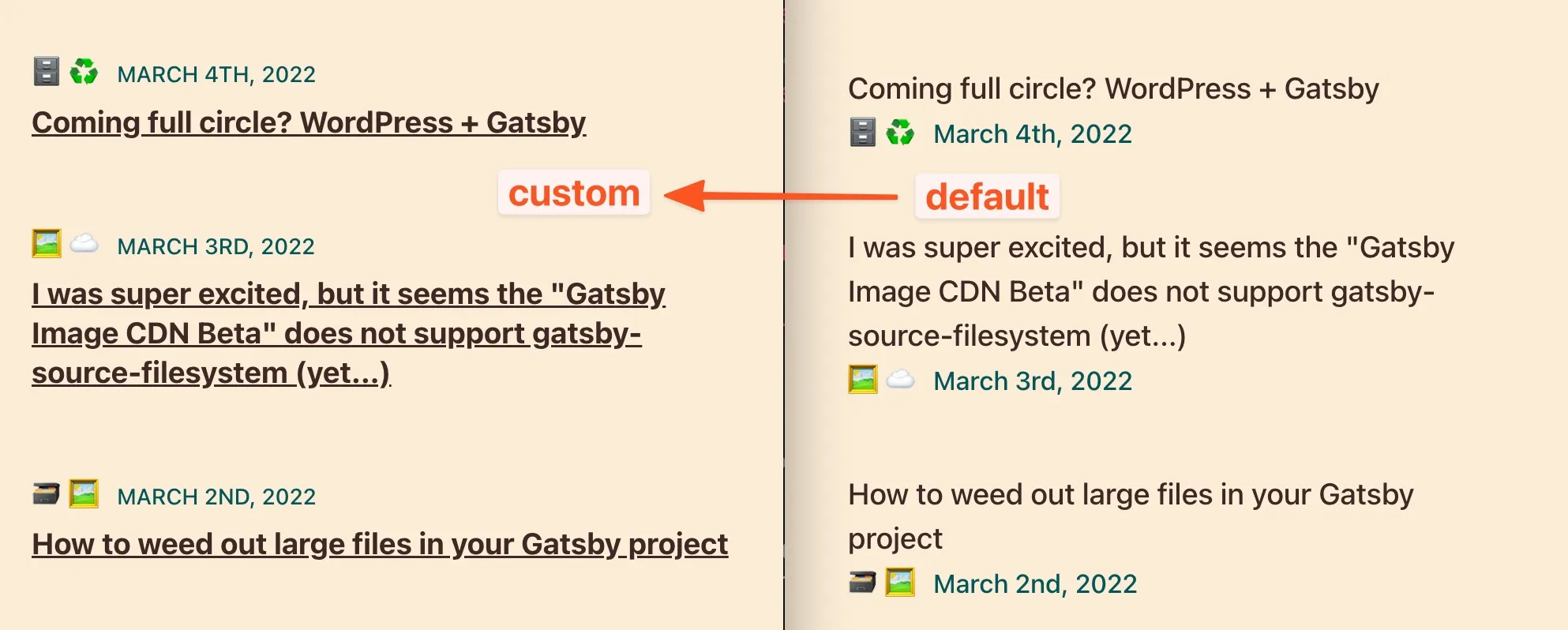The height and width of the screenshot is (630, 1568).
Task: Click the cloud emoji beside March 3rd, 2022
Action: pos(84,243)
